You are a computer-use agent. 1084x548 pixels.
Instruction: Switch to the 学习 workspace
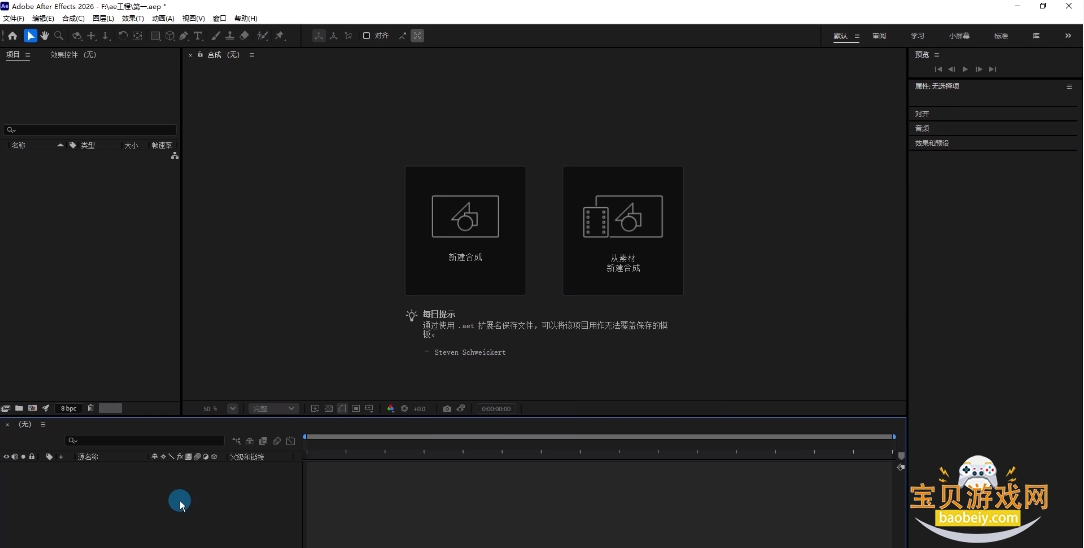917,36
